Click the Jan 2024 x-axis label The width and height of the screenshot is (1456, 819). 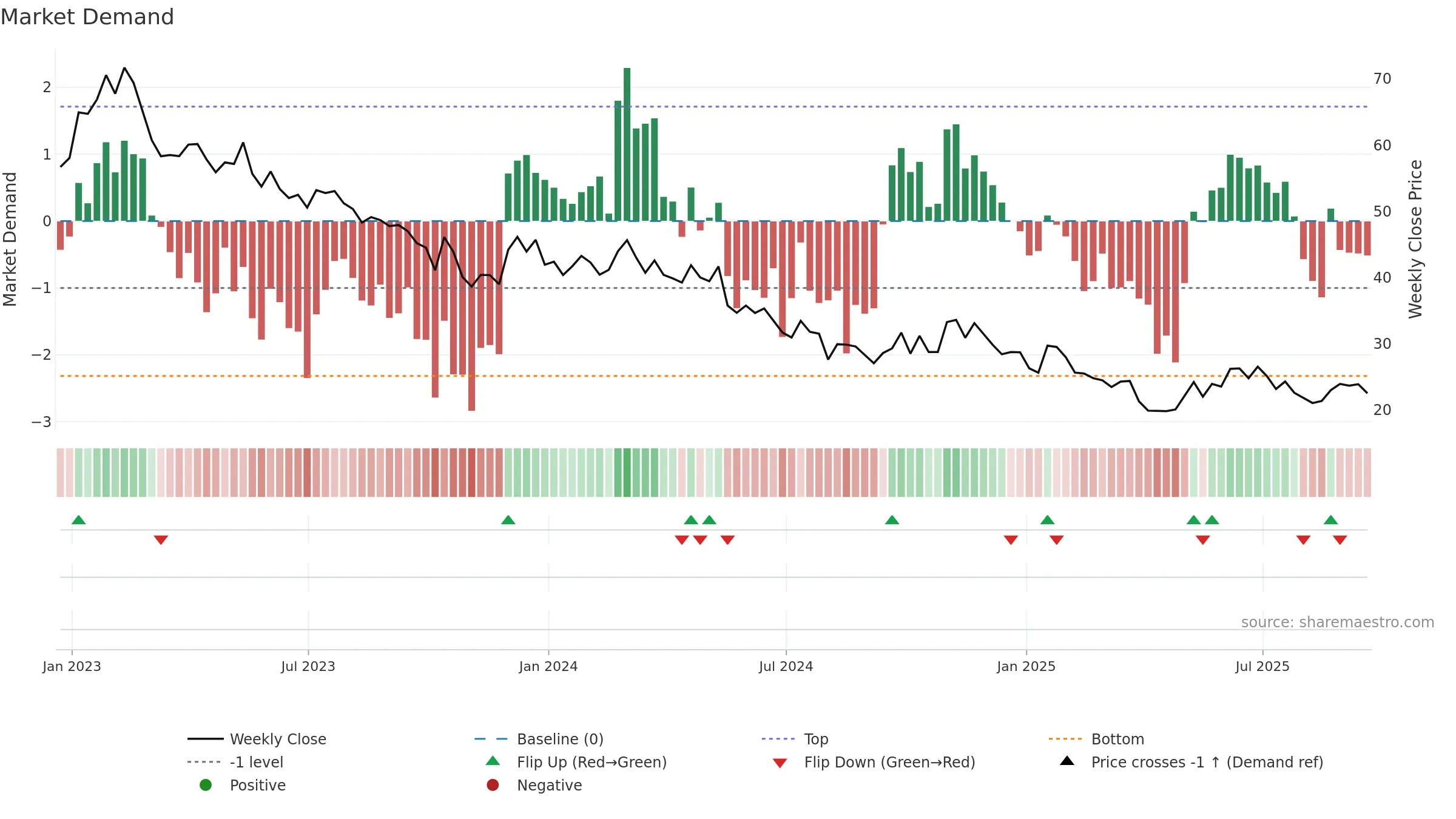pyautogui.click(x=548, y=666)
